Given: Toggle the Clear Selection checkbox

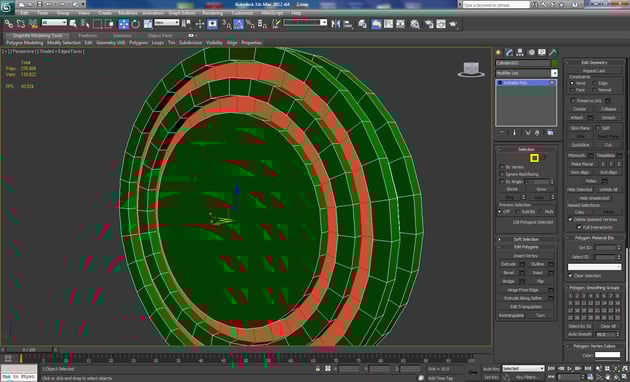Looking at the screenshot, I should (570, 276).
